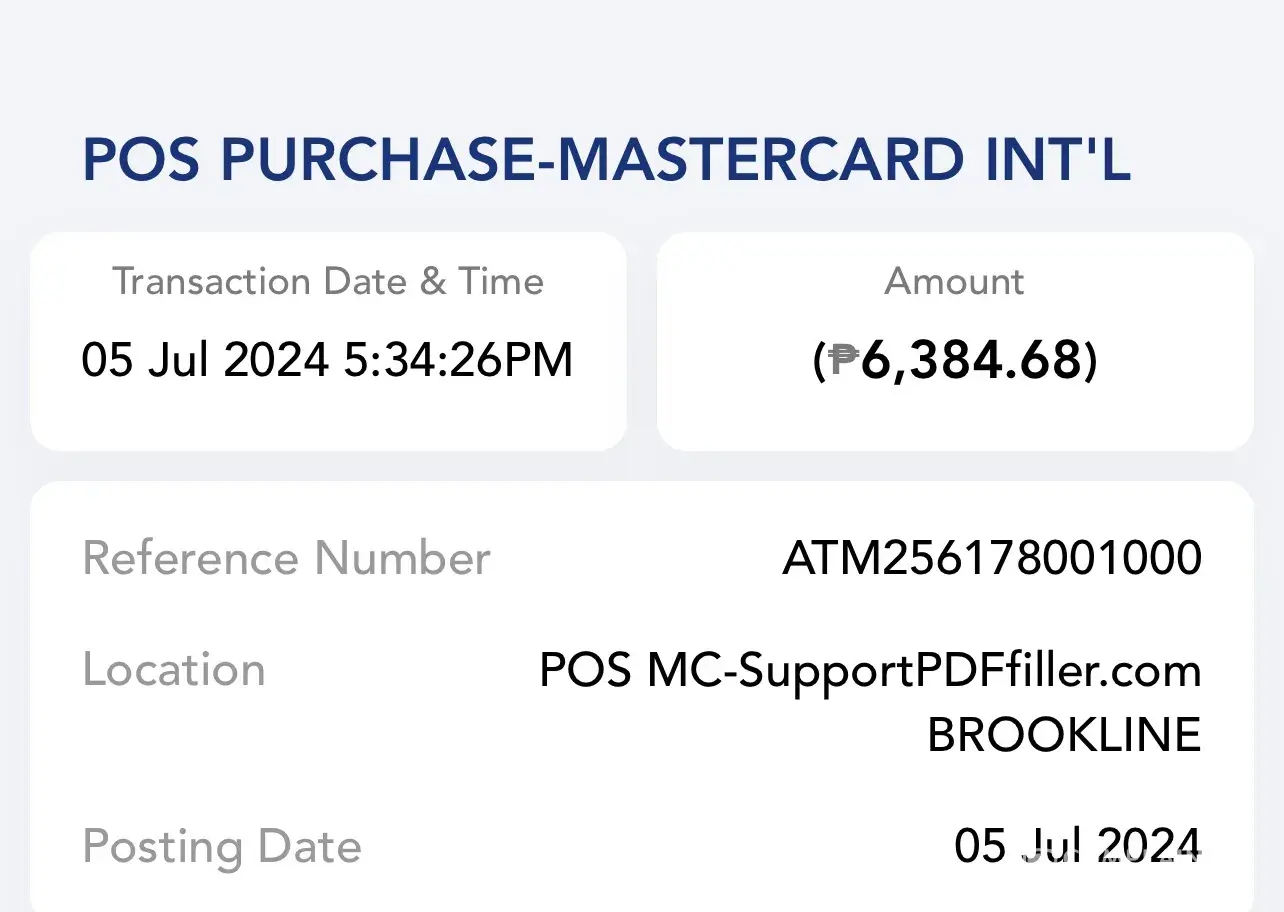The image size is (1284, 912).
Task: Select the 05 Jul 2024 transaction date
Action: pos(205,360)
